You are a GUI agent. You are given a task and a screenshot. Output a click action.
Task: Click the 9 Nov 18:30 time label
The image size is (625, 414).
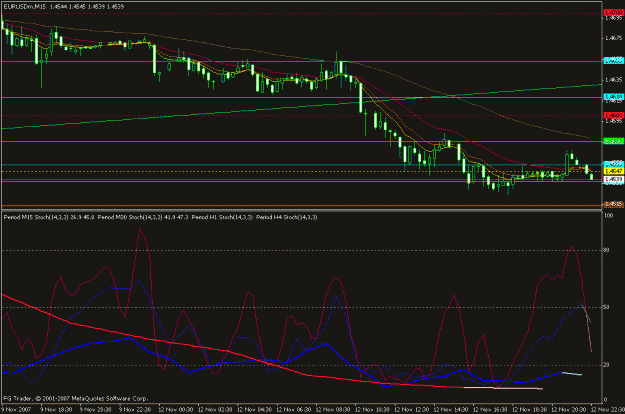(56, 410)
